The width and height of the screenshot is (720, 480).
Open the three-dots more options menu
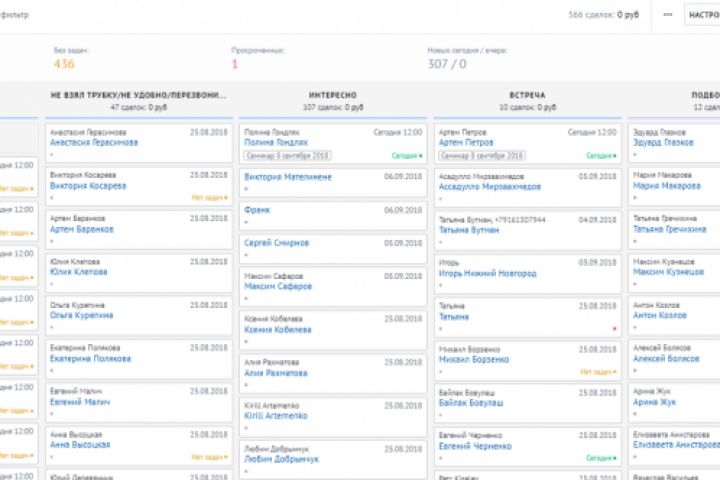(x=668, y=15)
